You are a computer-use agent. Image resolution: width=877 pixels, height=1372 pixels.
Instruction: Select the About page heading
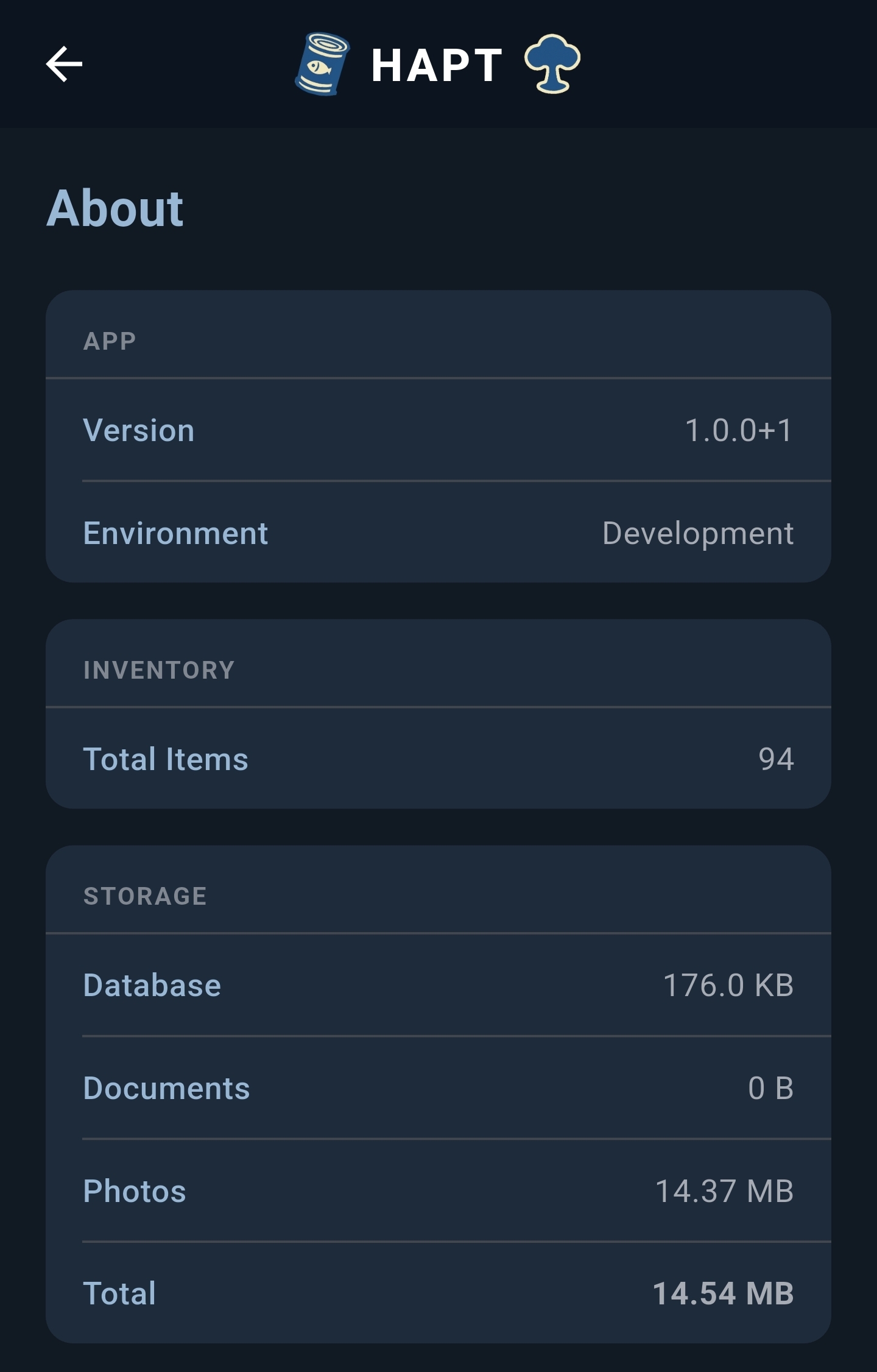pyautogui.click(x=115, y=208)
